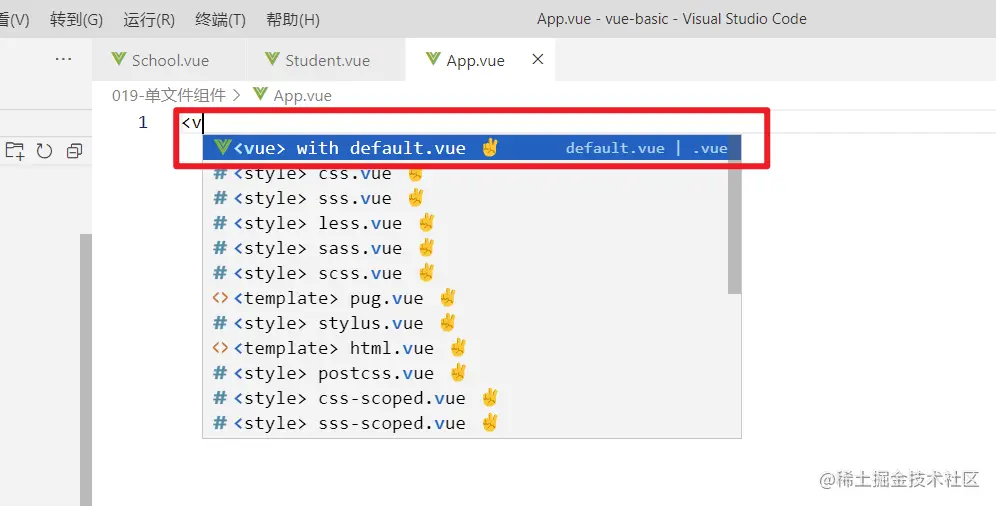Open the 转到(G) menu

[x=76, y=19]
